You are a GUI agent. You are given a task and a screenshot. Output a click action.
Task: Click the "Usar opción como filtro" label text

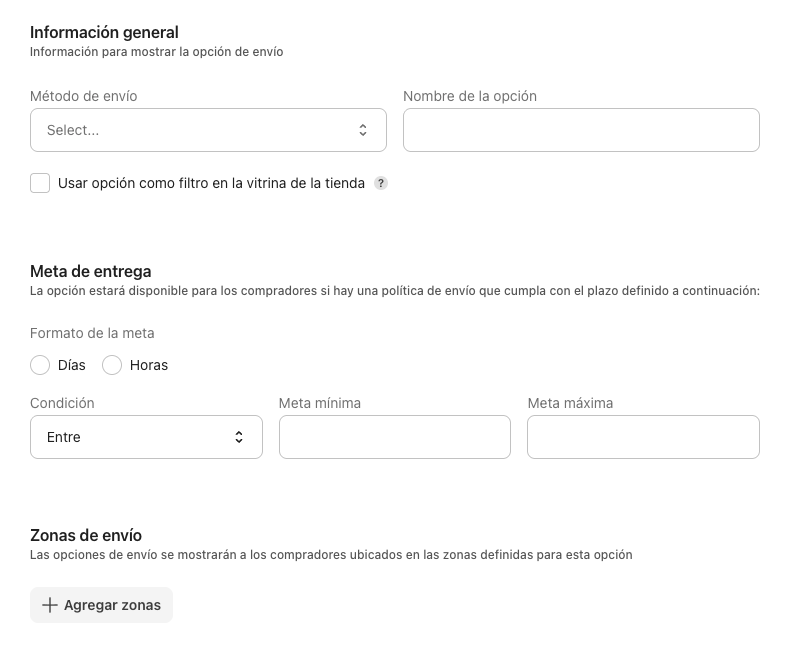pyautogui.click(x=211, y=184)
